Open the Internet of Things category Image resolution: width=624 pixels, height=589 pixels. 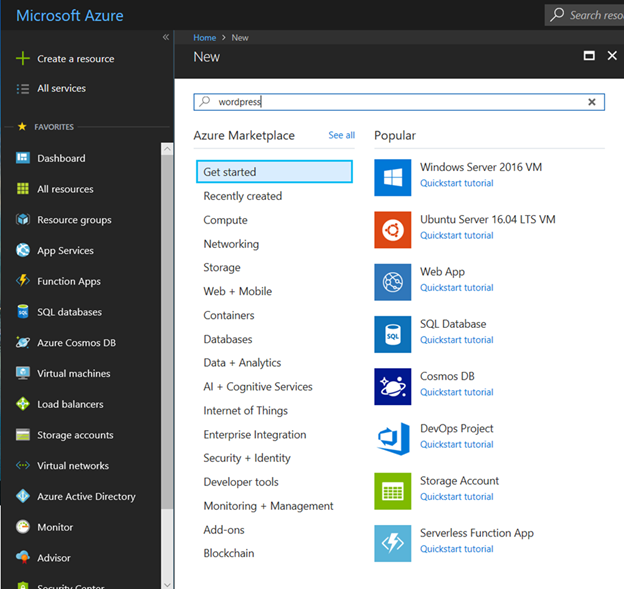[x=246, y=410]
